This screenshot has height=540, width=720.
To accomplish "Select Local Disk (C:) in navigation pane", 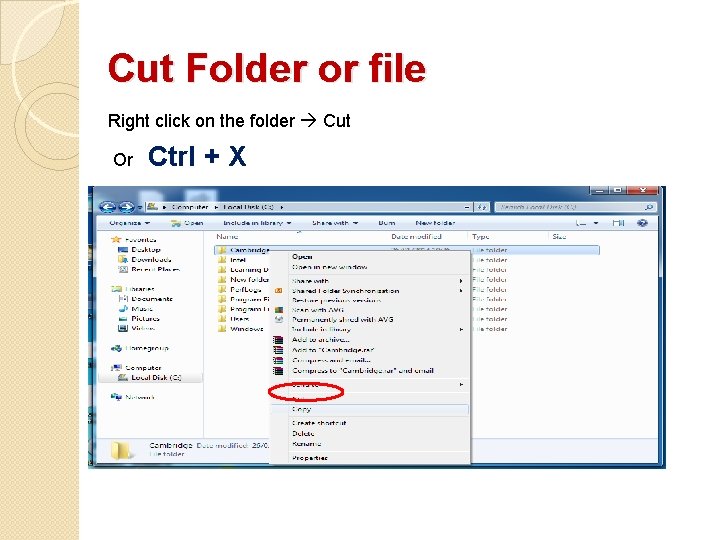I will click(156, 377).
